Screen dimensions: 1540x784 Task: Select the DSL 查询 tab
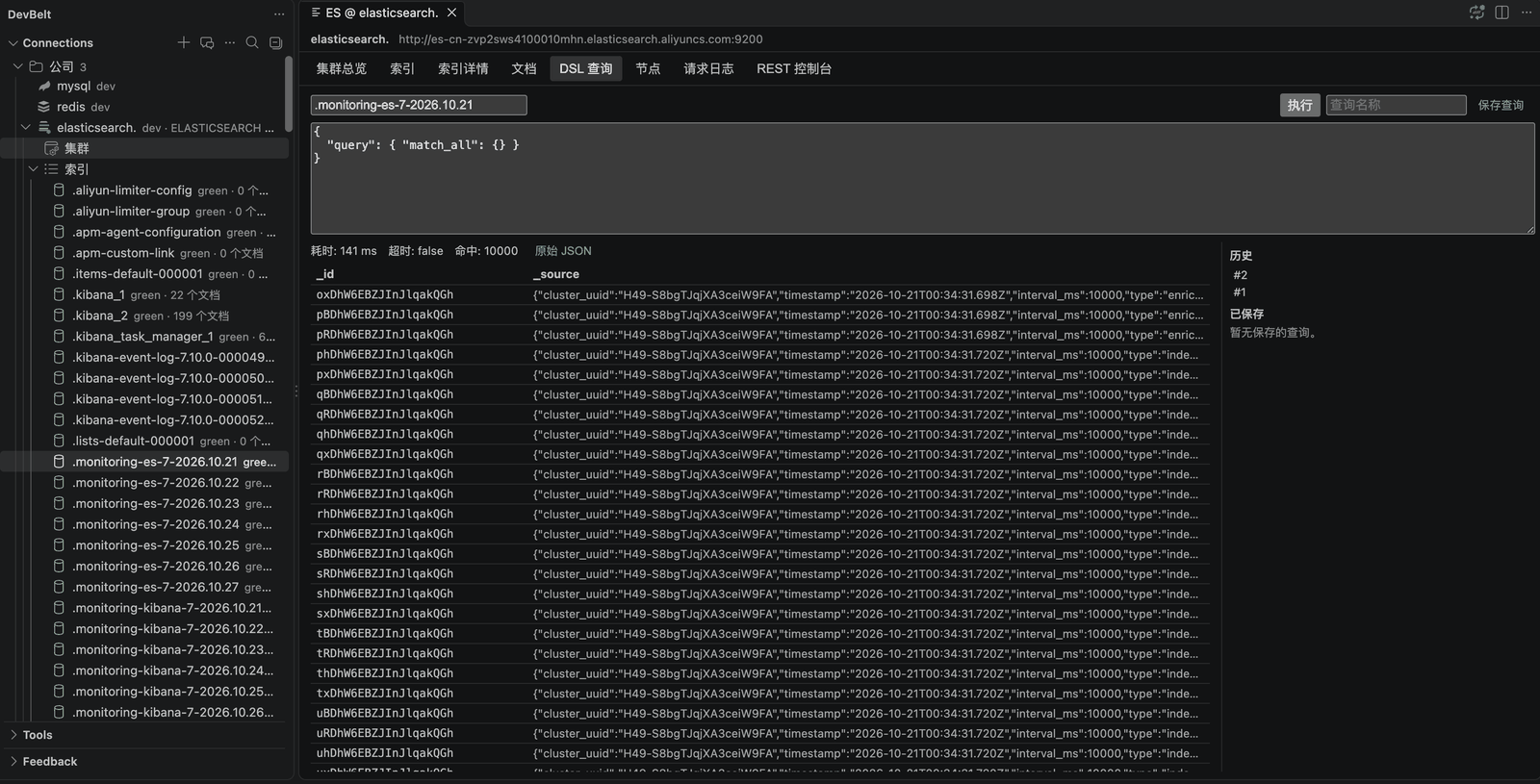coord(586,68)
